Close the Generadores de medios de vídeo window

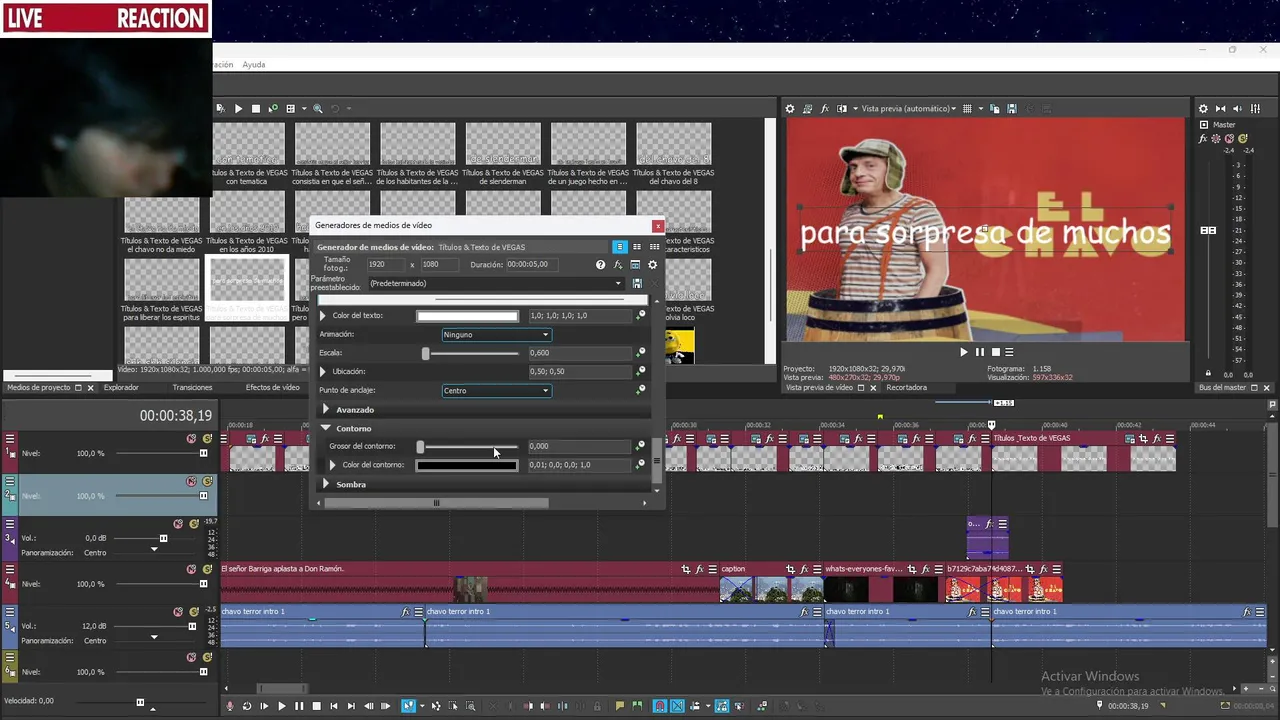click(x=657, y=226)
